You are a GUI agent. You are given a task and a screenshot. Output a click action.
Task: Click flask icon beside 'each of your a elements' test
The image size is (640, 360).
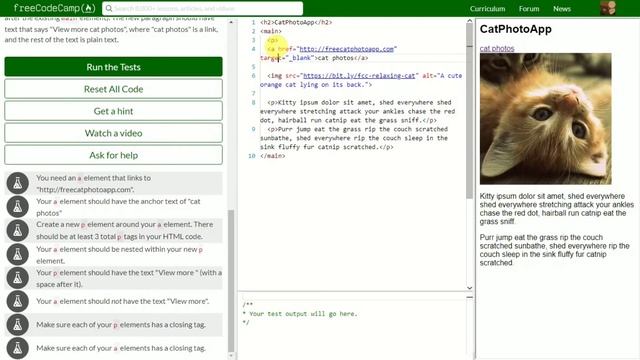point(18,348)
